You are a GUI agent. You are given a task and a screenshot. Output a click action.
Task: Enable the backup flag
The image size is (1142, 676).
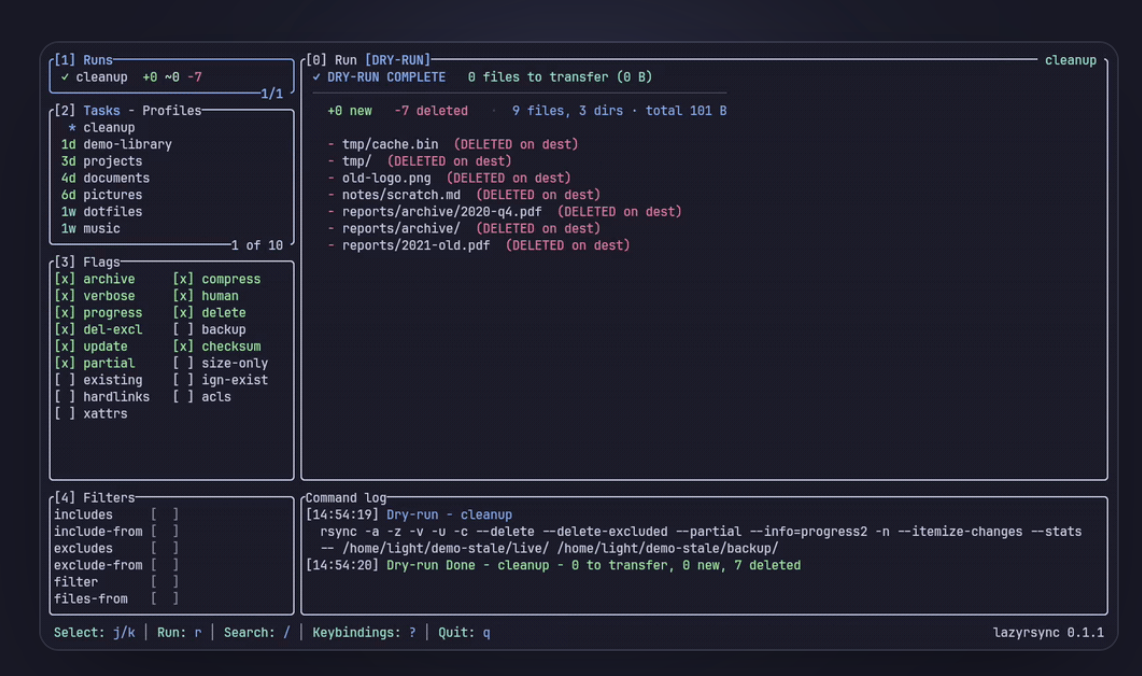(184, 329)
